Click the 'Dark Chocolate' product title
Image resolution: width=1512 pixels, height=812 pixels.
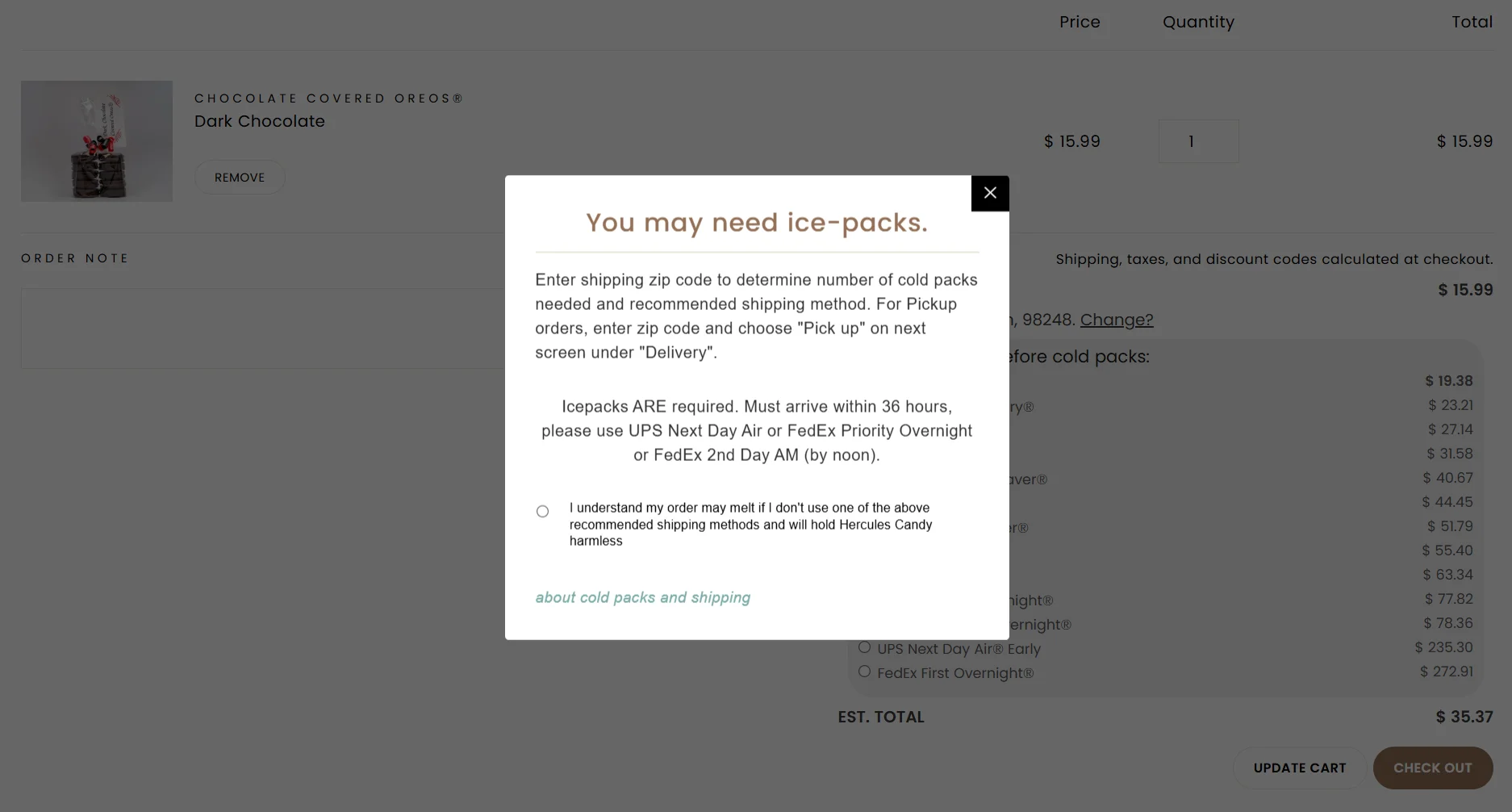tap(260, 121)
